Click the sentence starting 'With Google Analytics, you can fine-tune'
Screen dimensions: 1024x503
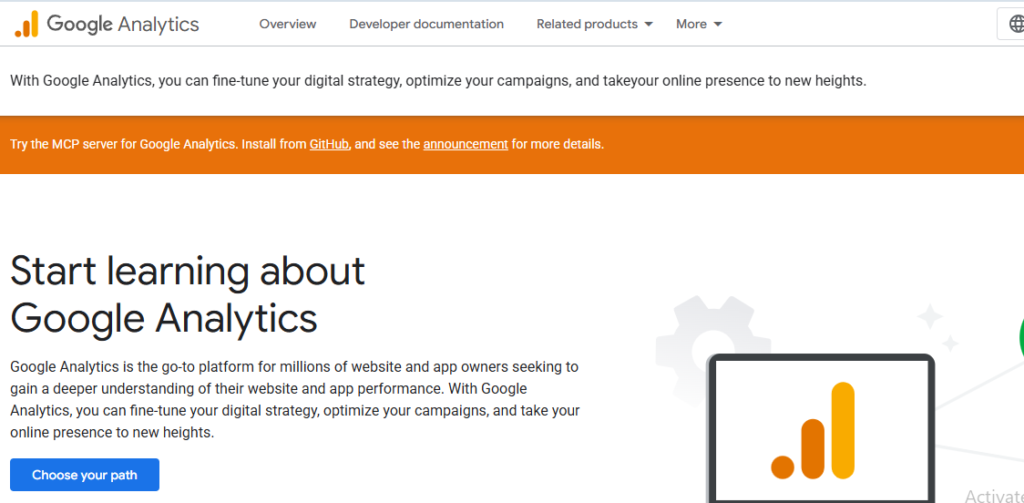(x=438, y=82)
